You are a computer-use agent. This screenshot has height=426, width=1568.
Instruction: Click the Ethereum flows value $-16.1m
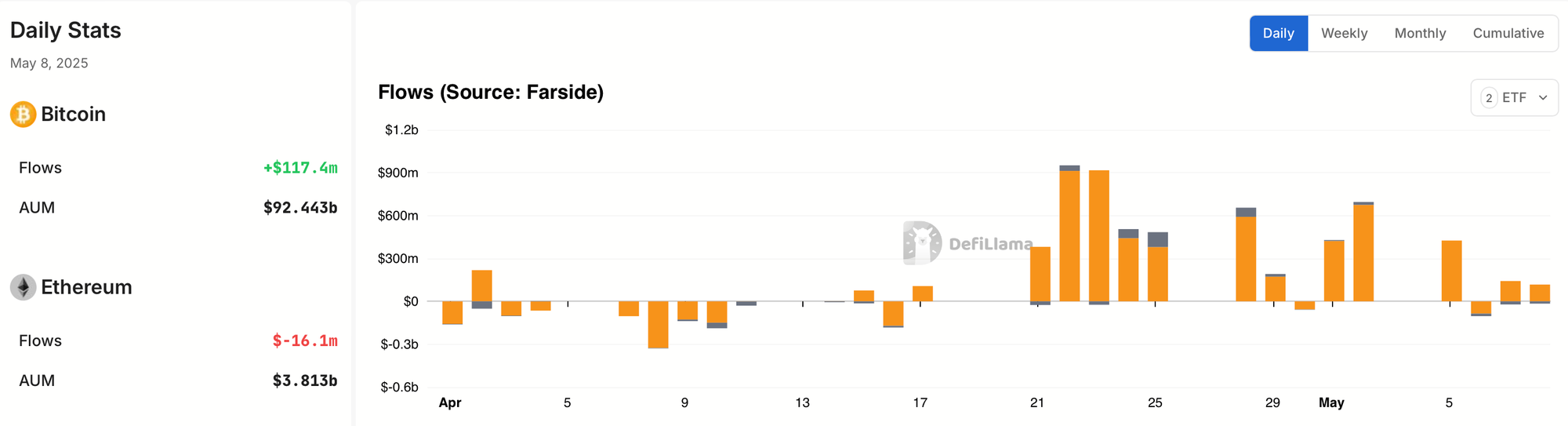305,340
